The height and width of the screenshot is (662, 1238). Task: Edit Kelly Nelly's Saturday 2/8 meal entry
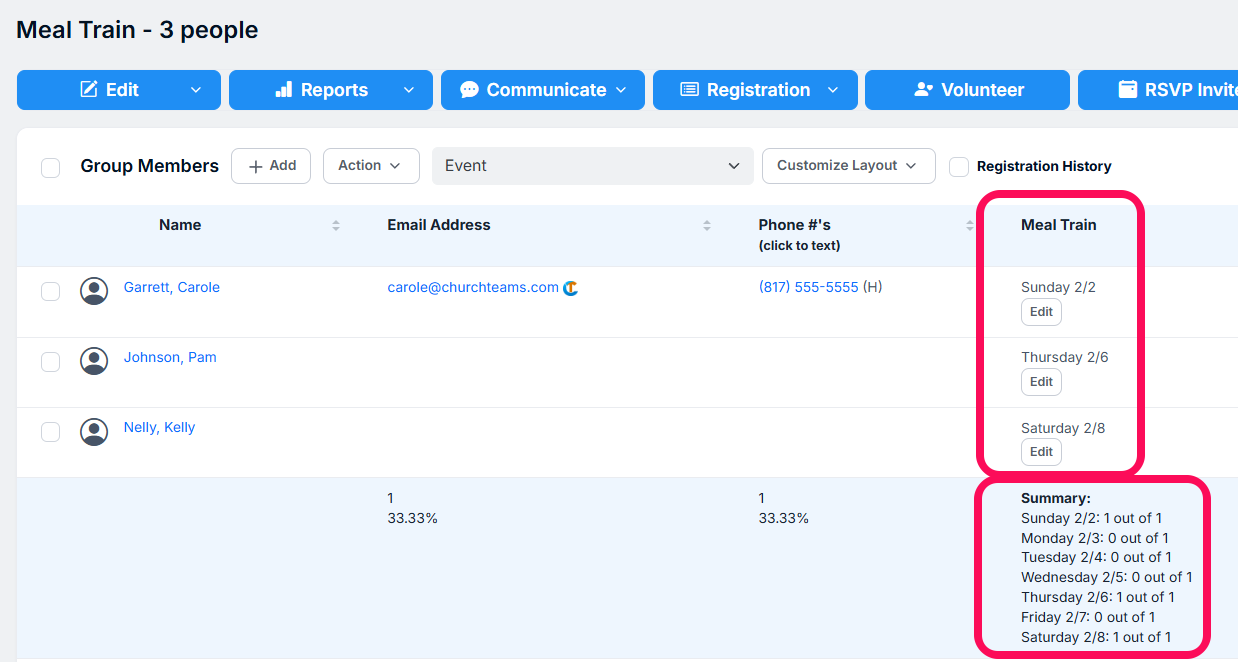pyautogui.click(x=1041, y=451)
